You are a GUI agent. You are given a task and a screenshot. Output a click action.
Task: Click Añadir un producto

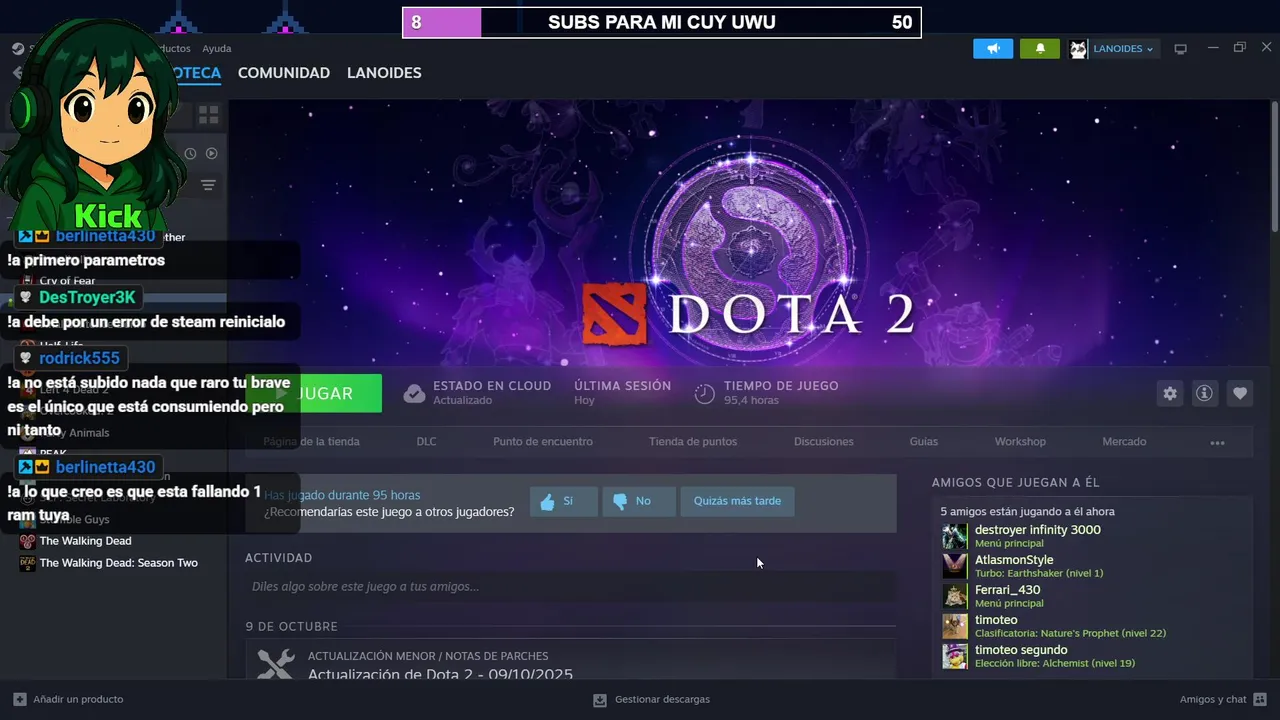78,699
